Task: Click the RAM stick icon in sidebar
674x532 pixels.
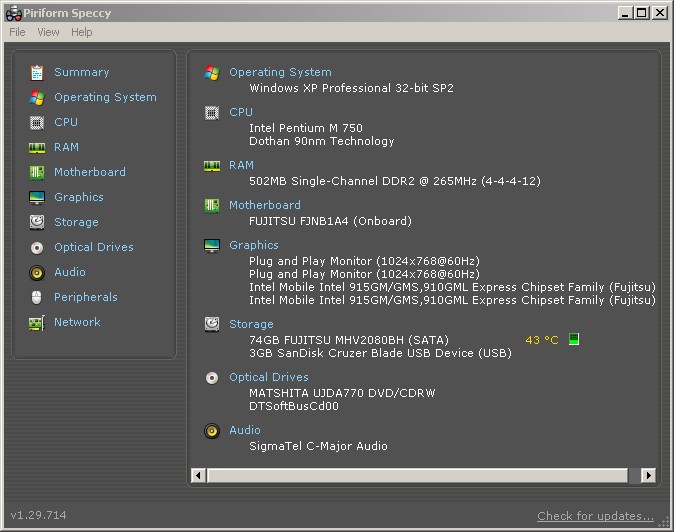Action: (x=37, y=148)
